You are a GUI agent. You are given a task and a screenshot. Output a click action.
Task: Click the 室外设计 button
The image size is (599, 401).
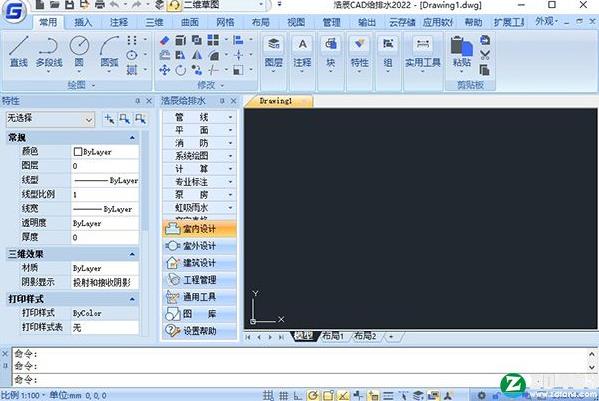199,246
